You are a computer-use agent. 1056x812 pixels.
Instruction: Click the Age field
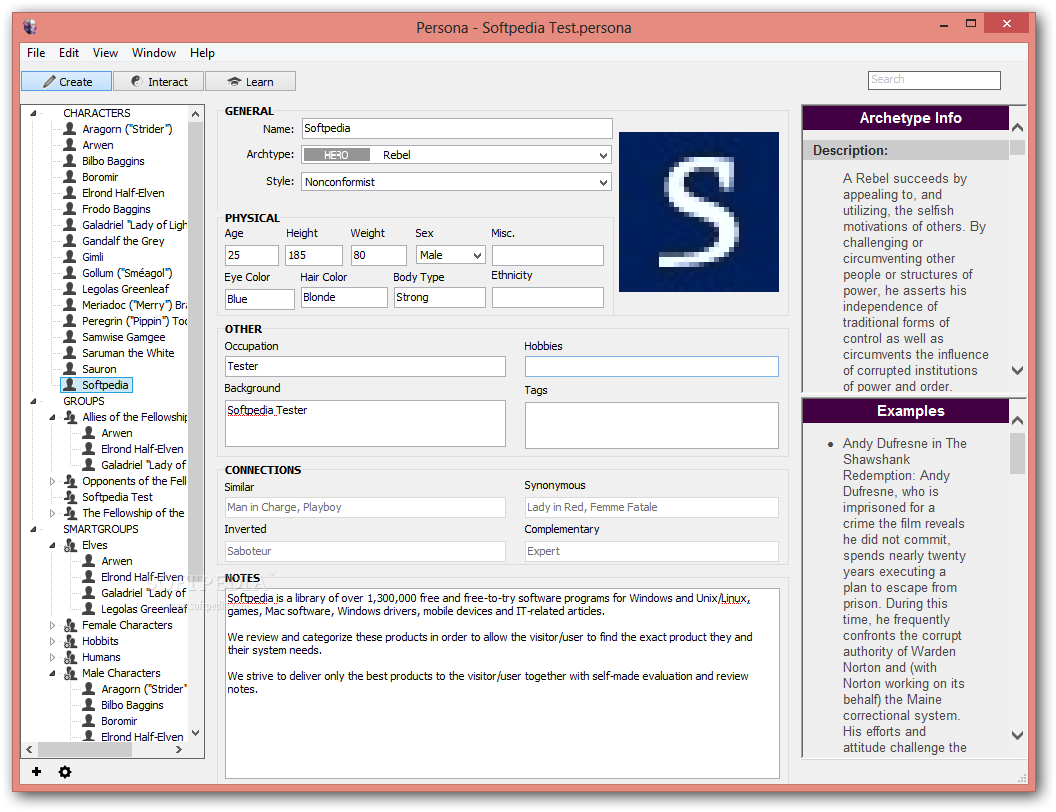[x=251, y=255]
